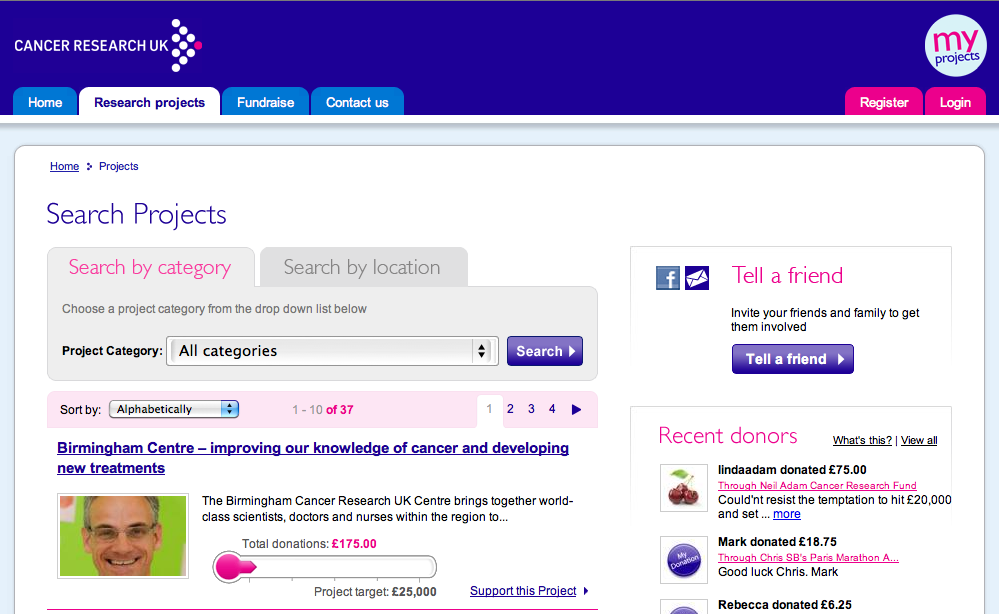Click Choose a project category instruction text
Viewport: 999px width, 614px height.
(x=214, y=309)
